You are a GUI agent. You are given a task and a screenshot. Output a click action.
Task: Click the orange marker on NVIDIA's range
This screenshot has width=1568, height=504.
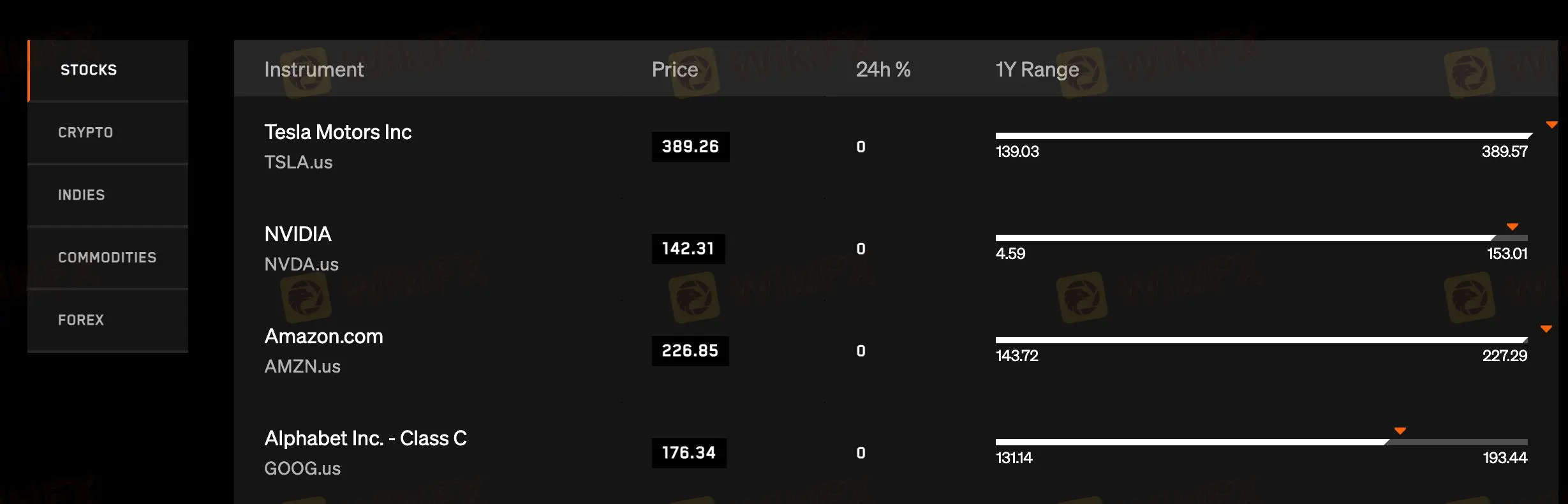point(1512,227)
